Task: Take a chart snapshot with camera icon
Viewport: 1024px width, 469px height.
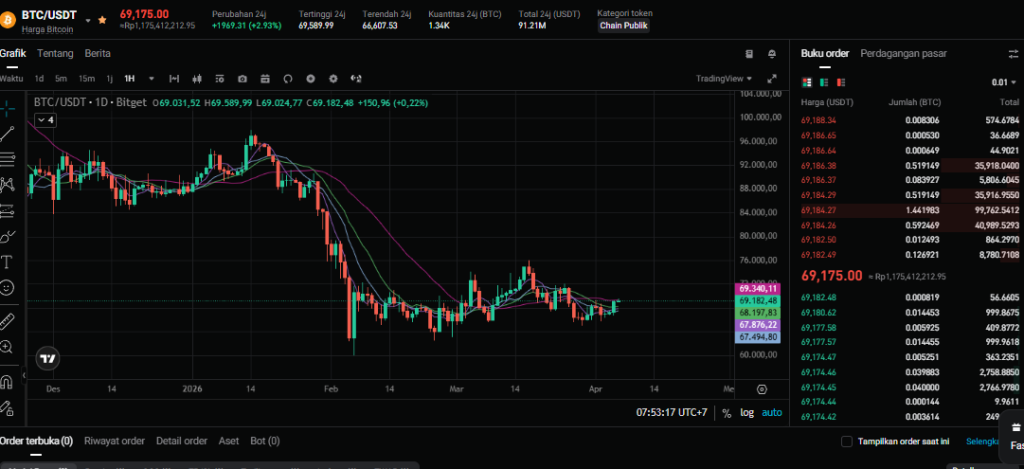Action: click(242, 78)
